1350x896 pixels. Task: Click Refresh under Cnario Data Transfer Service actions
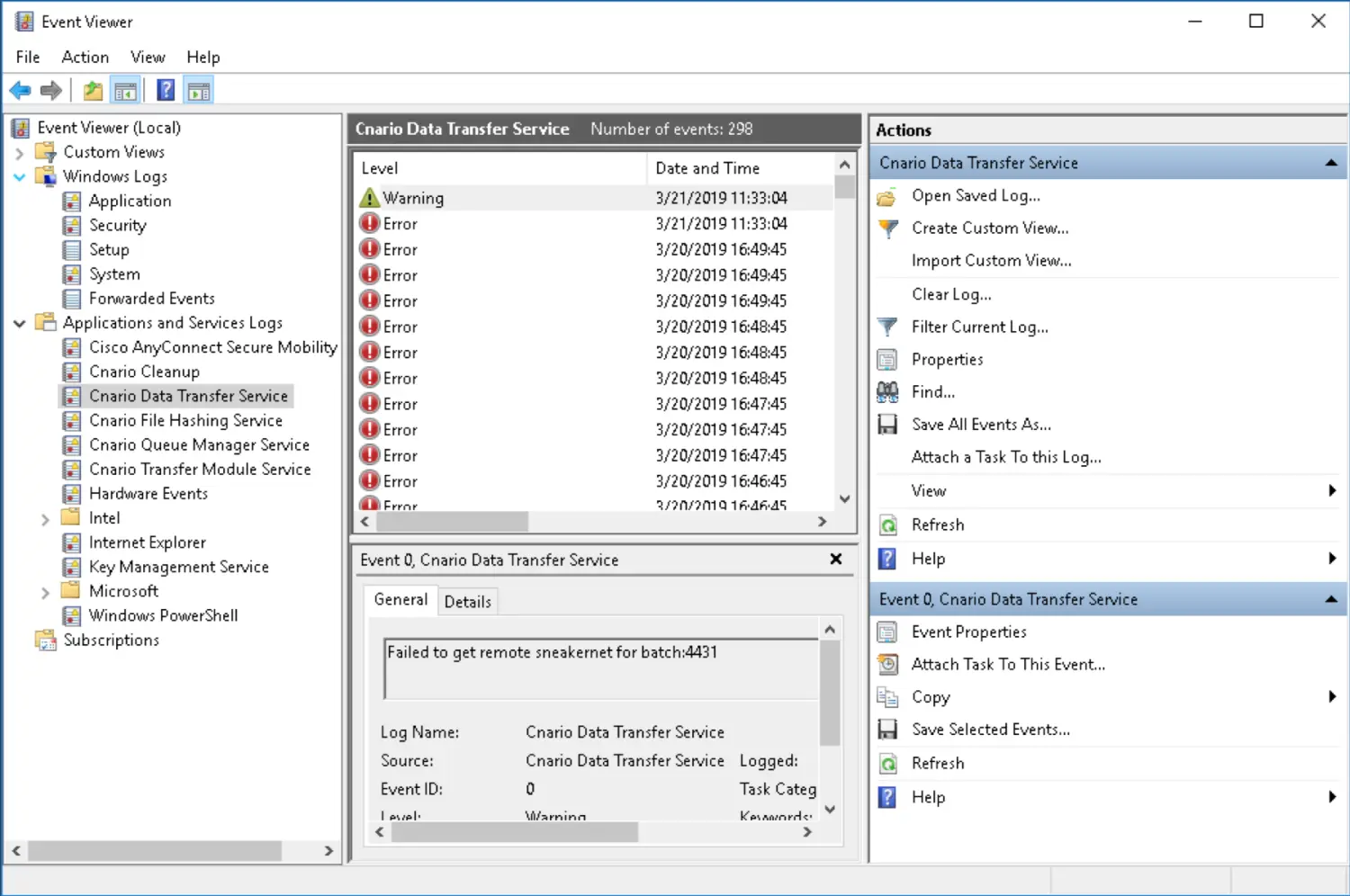(938, 524)
